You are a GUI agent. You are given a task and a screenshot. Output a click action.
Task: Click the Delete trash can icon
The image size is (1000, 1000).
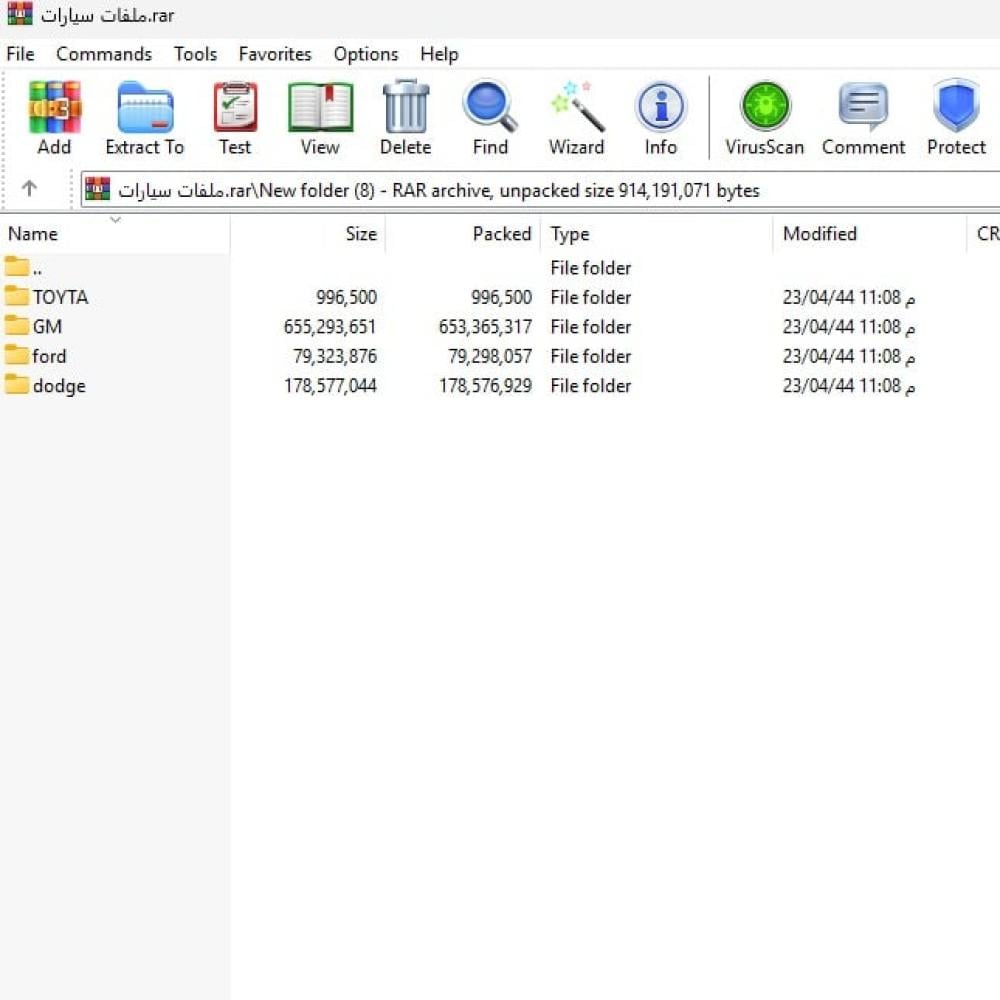pyautogui.click(x=405, y=108)
